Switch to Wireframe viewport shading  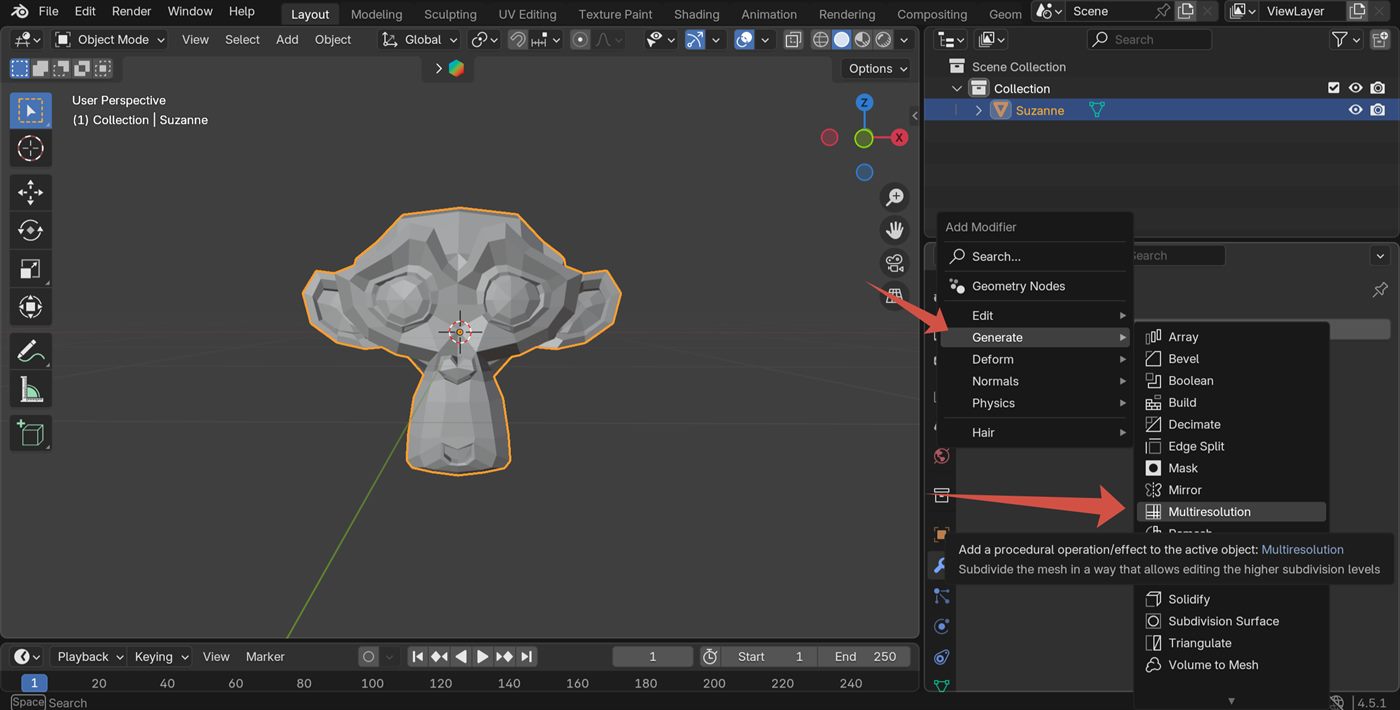point(821,40)
